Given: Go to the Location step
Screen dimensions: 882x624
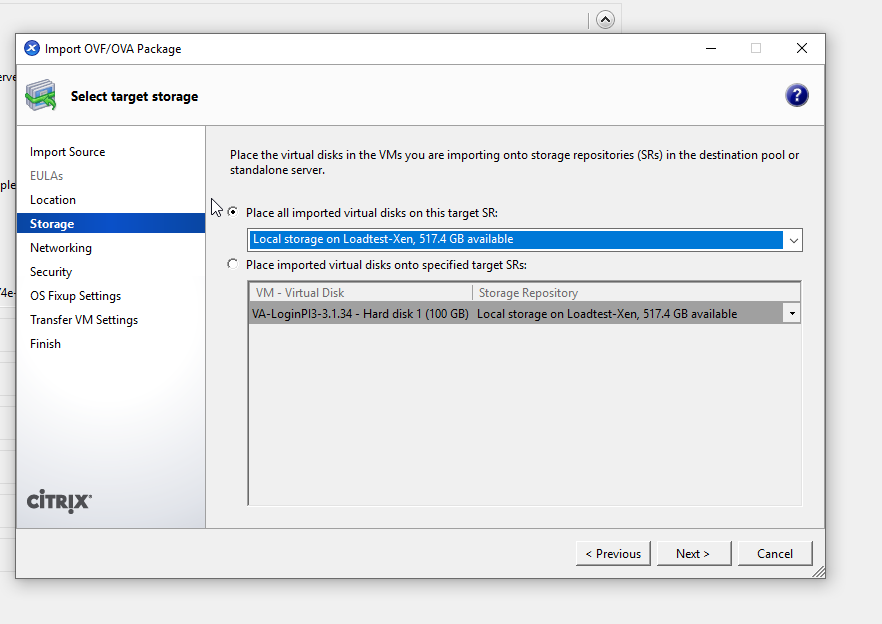Looking at the screenshot, I should [53, 200].
